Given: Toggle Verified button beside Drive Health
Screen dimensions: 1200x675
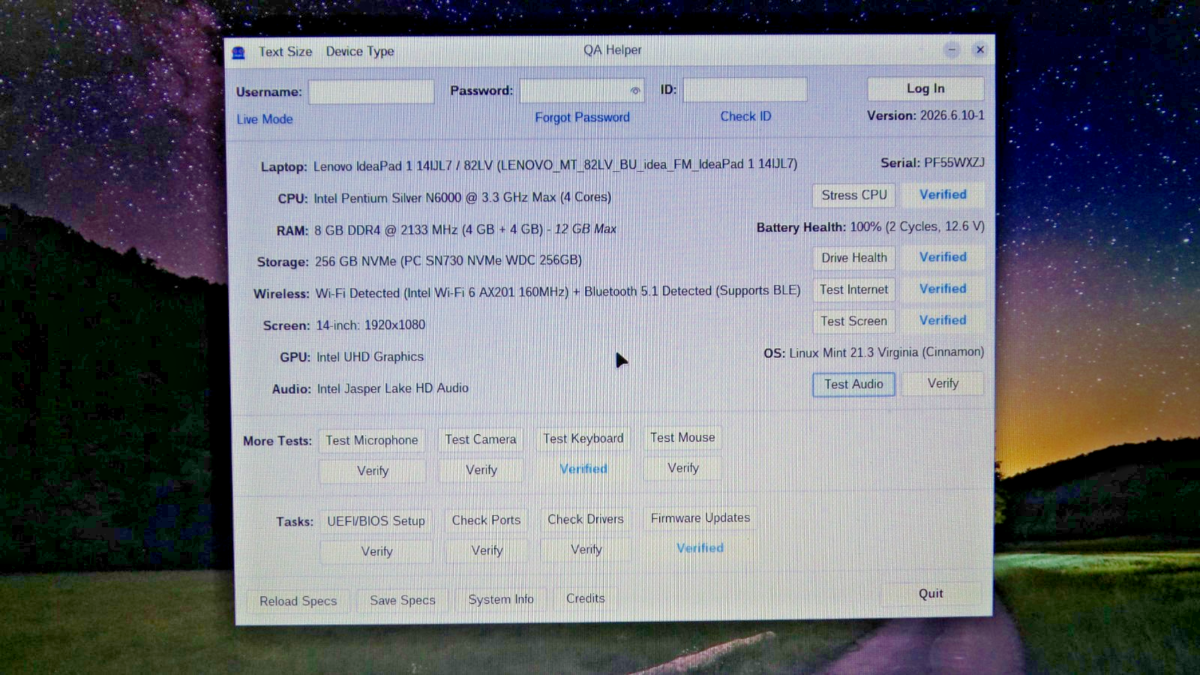Looking at the screenshot, I should coord(943,257).
